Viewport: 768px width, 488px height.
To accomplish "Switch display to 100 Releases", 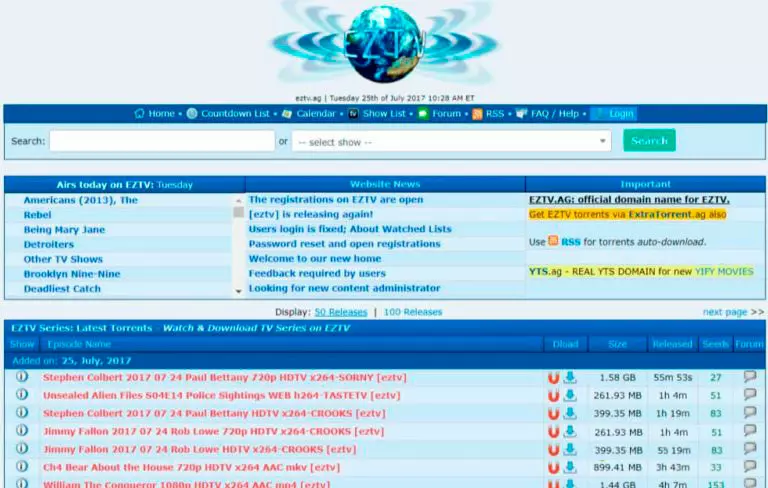I will (413, 312).
